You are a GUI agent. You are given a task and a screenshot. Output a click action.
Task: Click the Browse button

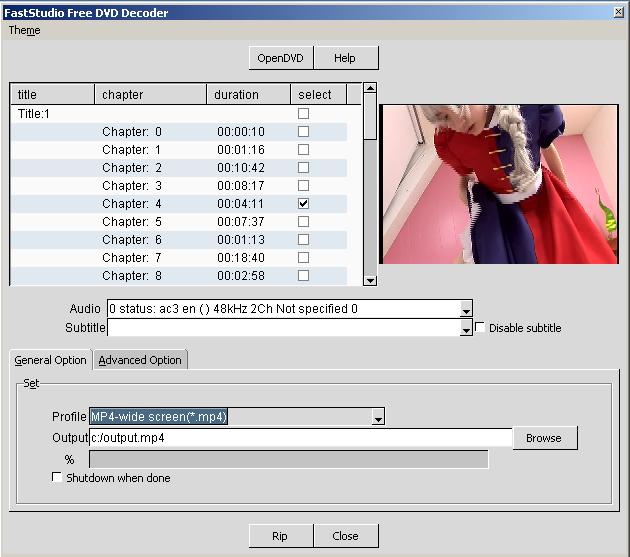point(544,438)
